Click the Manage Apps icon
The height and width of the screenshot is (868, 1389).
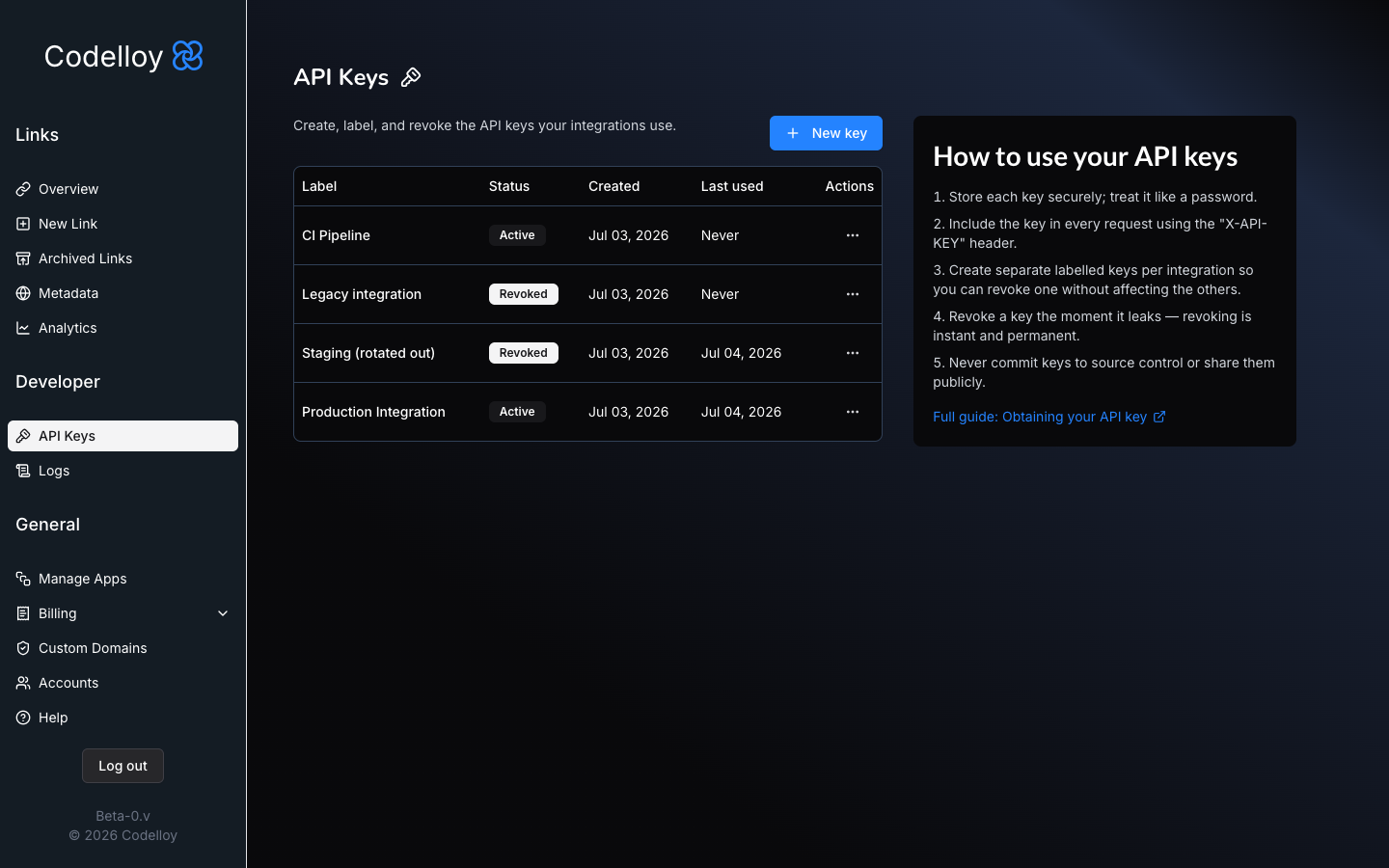tap(23, 579)
